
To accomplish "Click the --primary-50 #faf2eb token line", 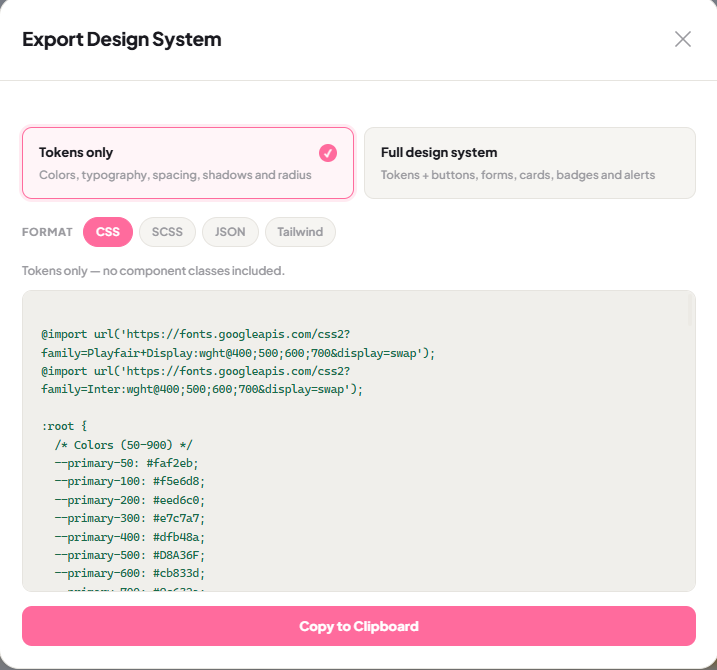I will [126, 463].
